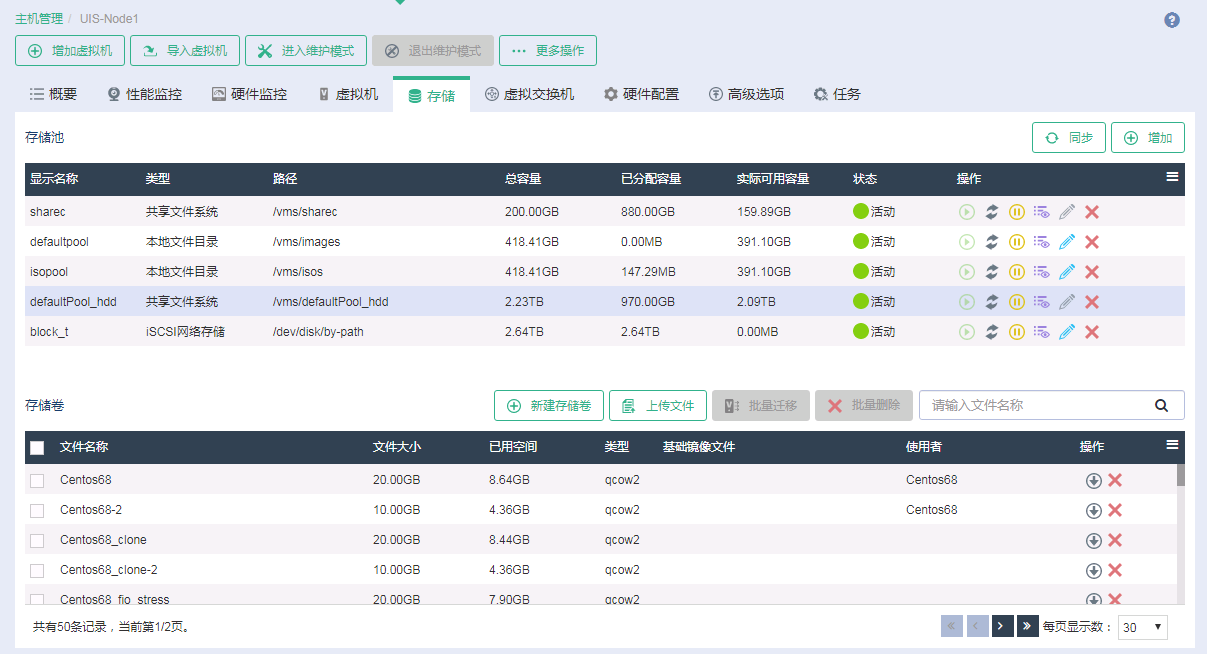This screenshot has height=654, width=1207.
Task: Pause the sharec storage pool
Action: [1017, 212]
